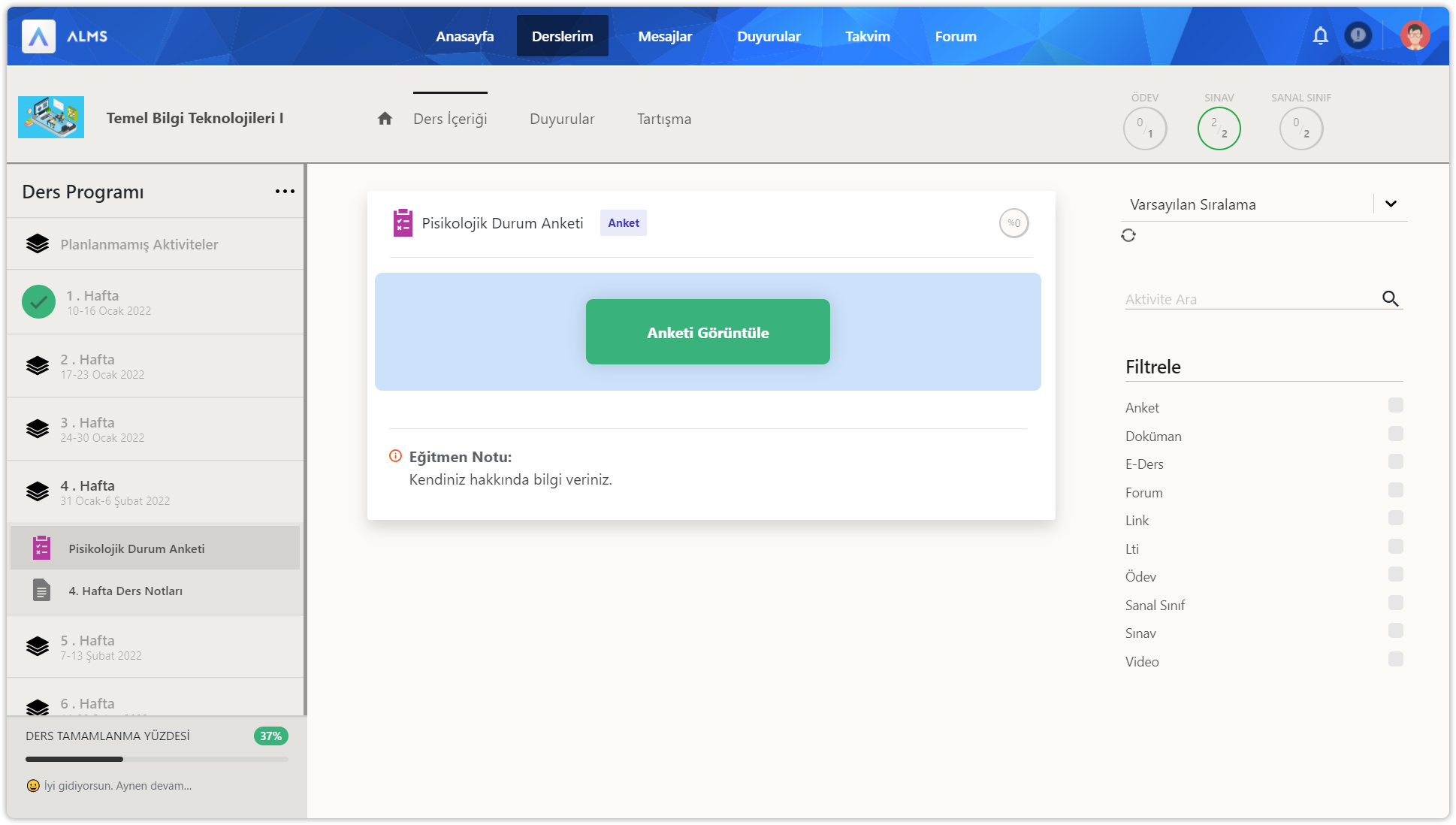Toggle the Video filter checkbox
This screenshot has width=1456, height=825.
coord(1395,660)
